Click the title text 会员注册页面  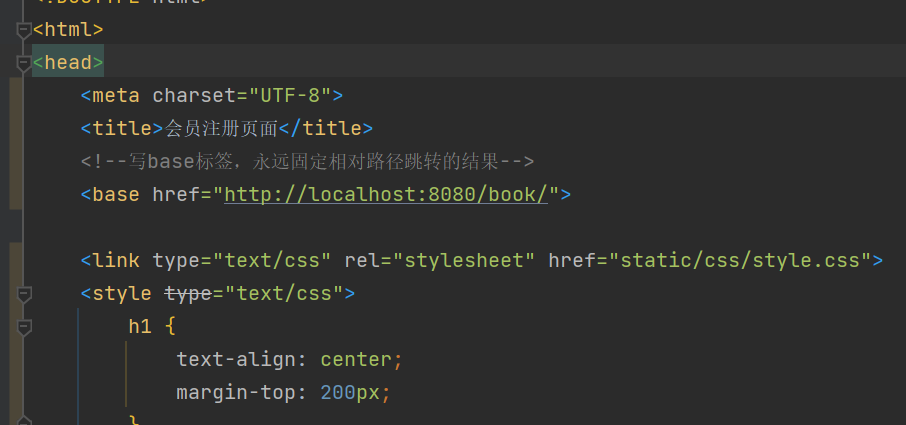coord(221,129)
